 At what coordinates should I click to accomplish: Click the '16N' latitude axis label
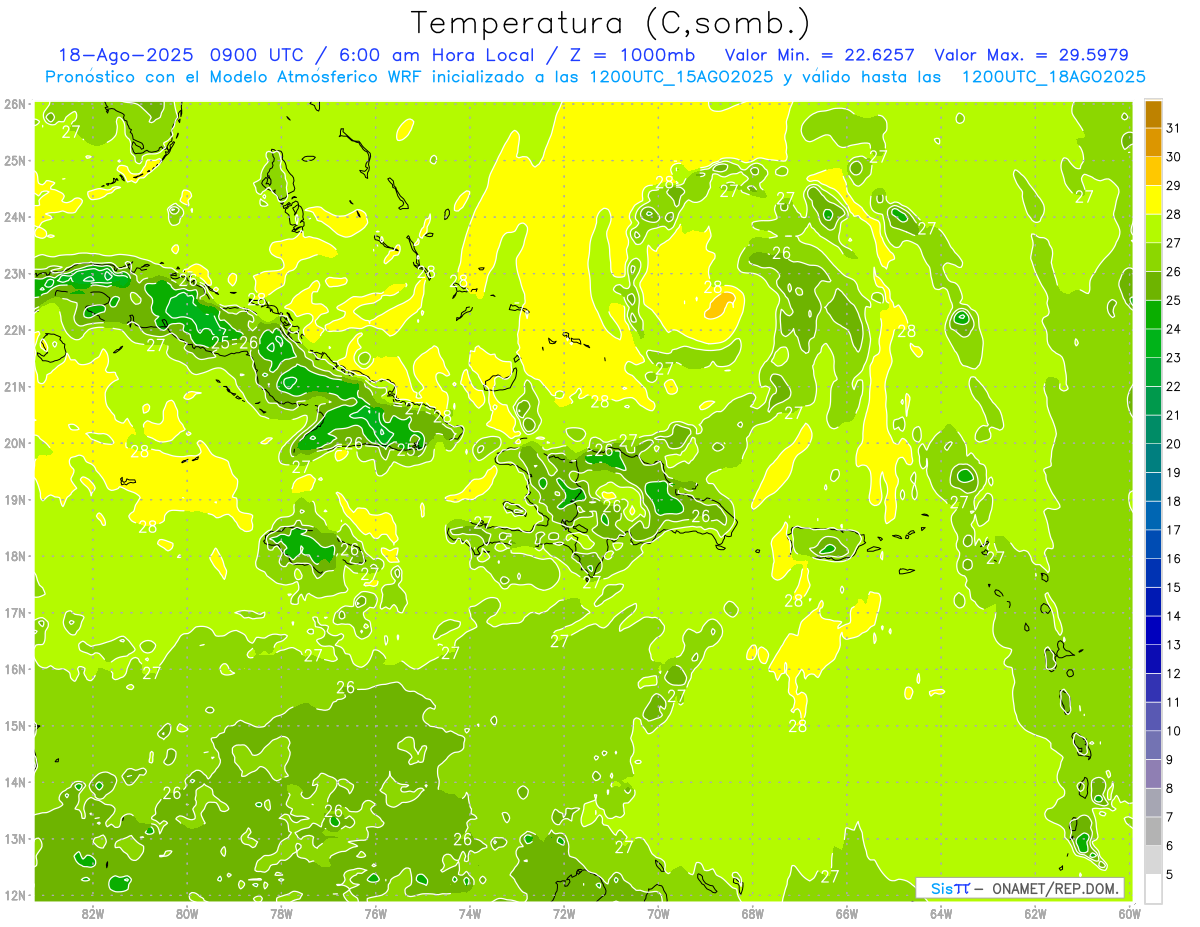pyautogui.click(x=14, y=669)
